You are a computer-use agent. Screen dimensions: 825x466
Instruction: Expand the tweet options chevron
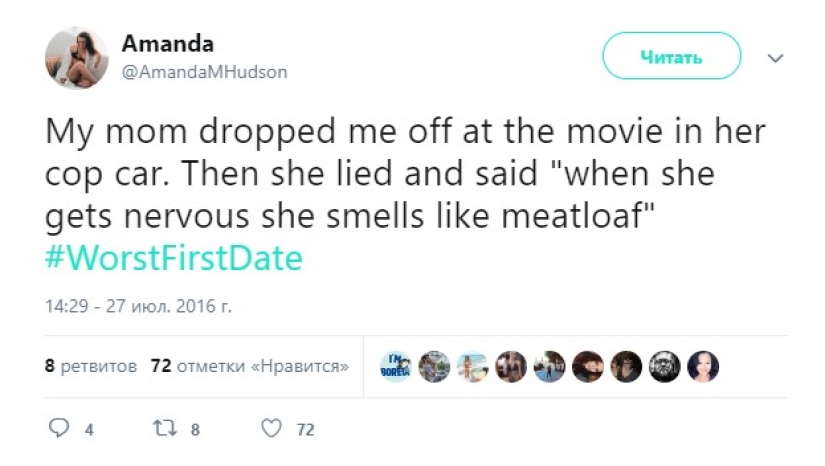click(x=775, y=58)
